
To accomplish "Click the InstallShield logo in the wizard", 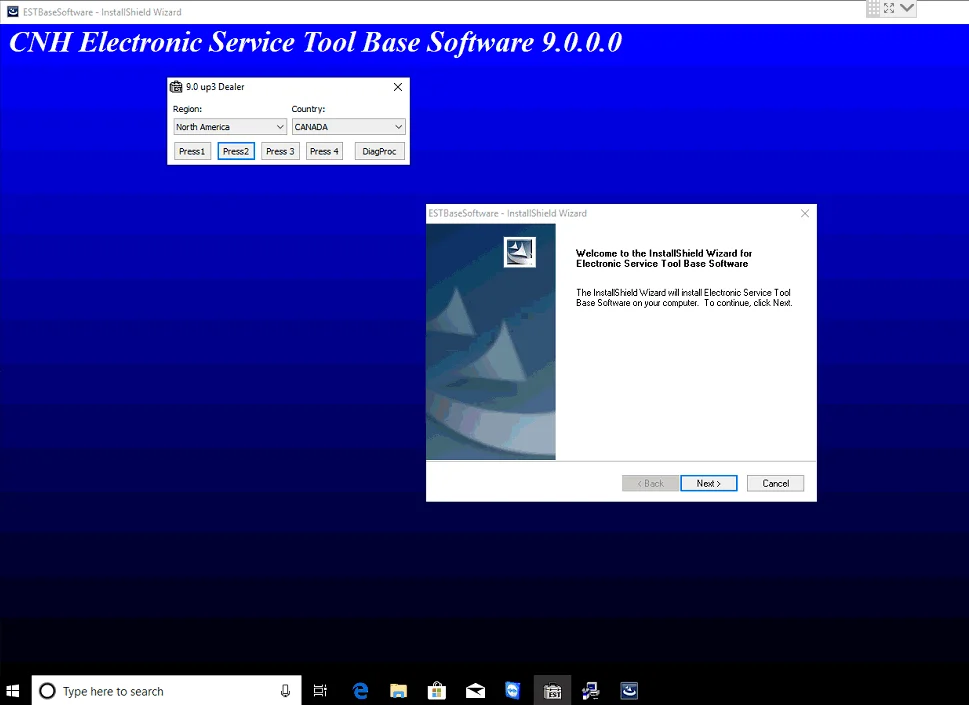I will [x=520, y=251].
